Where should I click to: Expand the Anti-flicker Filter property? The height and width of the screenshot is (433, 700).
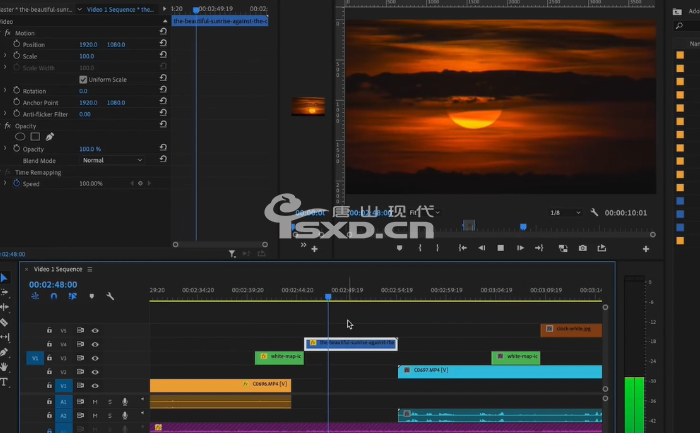pos(5,114)
